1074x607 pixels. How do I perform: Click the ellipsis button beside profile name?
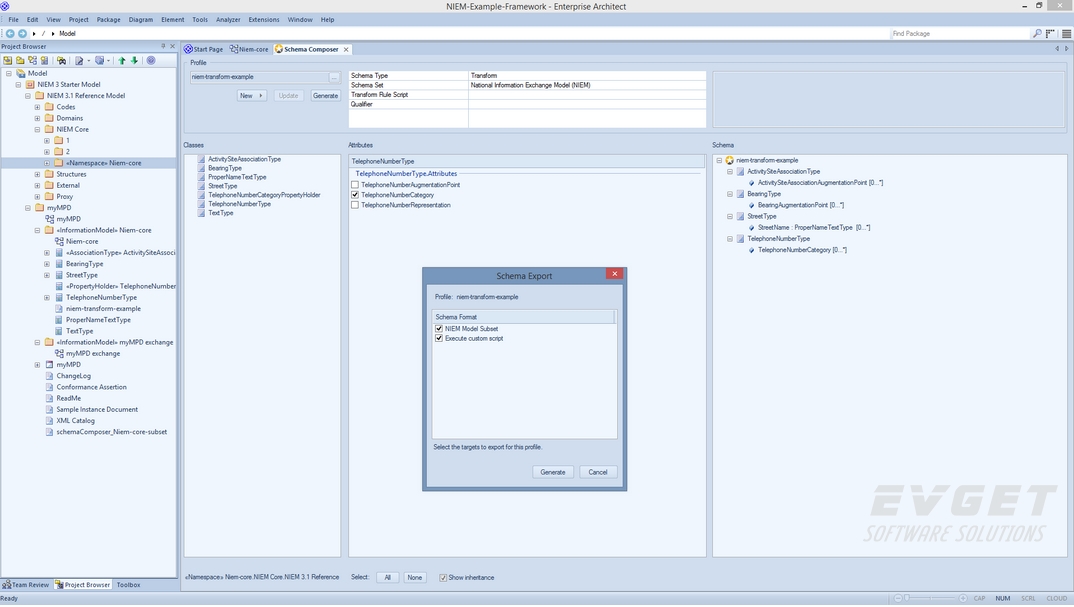coord(334,77)
